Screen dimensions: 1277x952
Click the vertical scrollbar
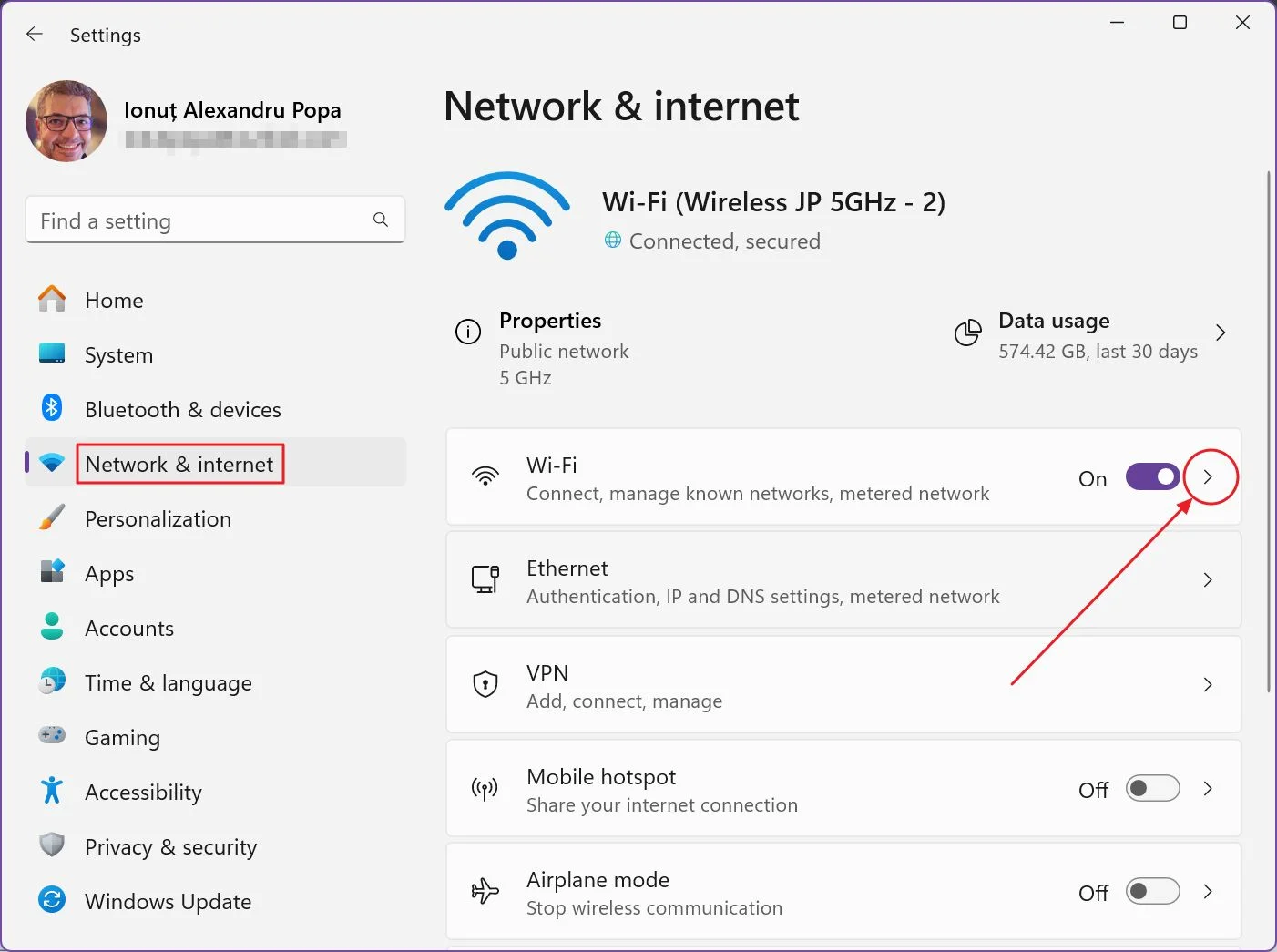[x=1268, y=432]
